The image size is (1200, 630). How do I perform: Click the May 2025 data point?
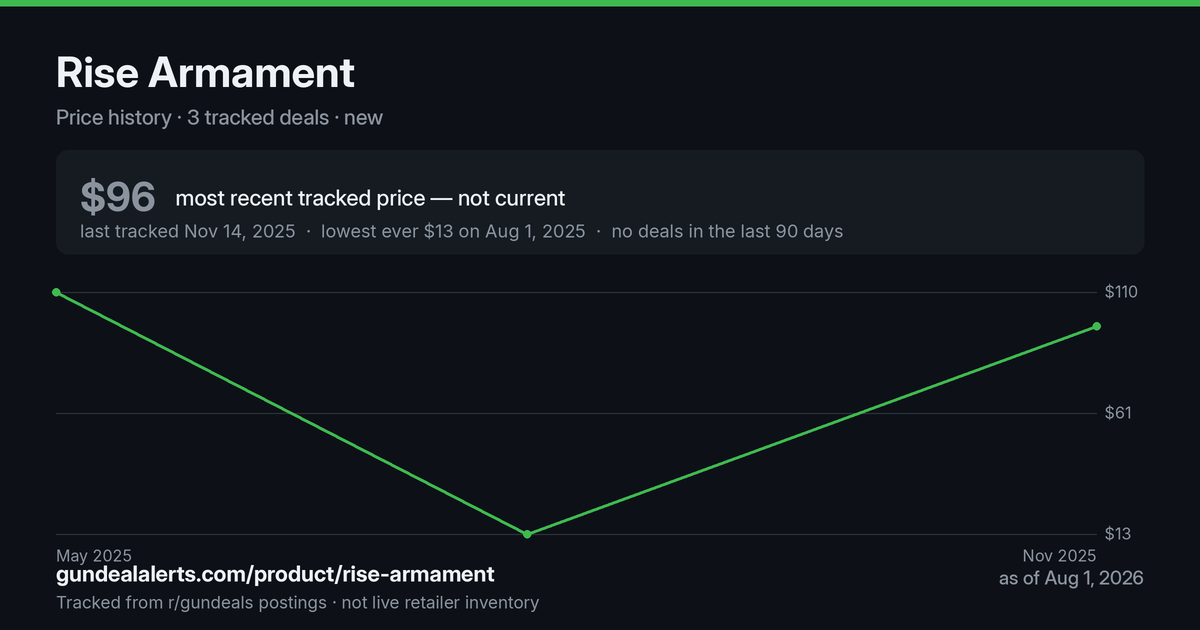pos(56,292)
